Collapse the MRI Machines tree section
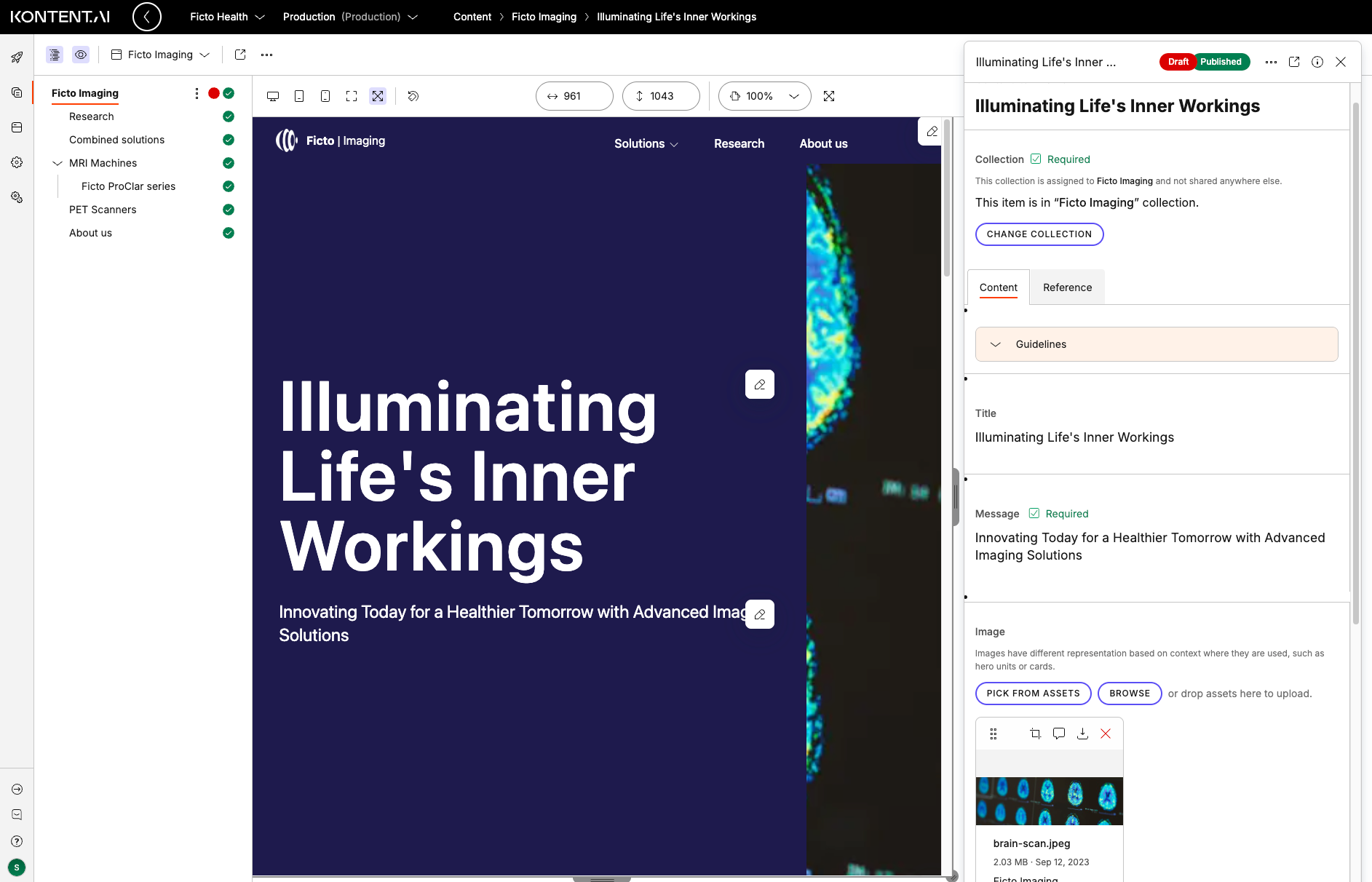The width and height of the screenshot is (1372, 882). (x=58, y=163)
